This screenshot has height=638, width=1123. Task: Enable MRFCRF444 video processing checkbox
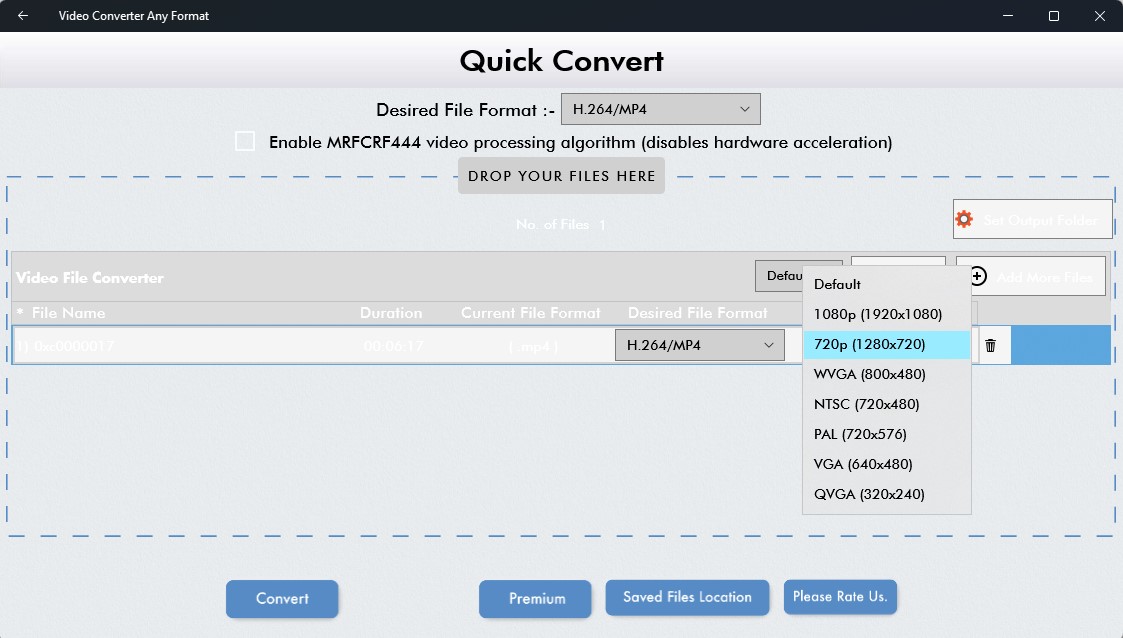[245, 141]
